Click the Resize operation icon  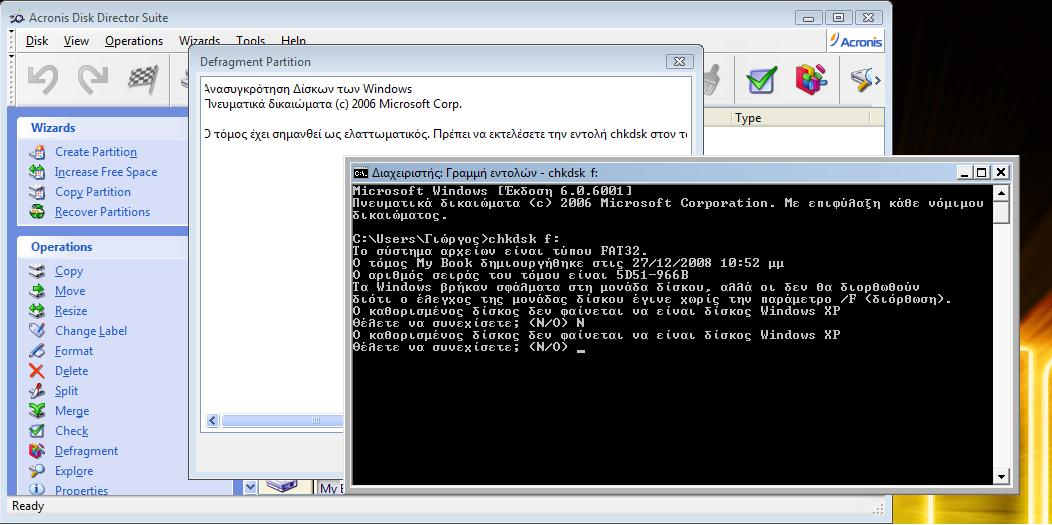[x=38, y=311]
